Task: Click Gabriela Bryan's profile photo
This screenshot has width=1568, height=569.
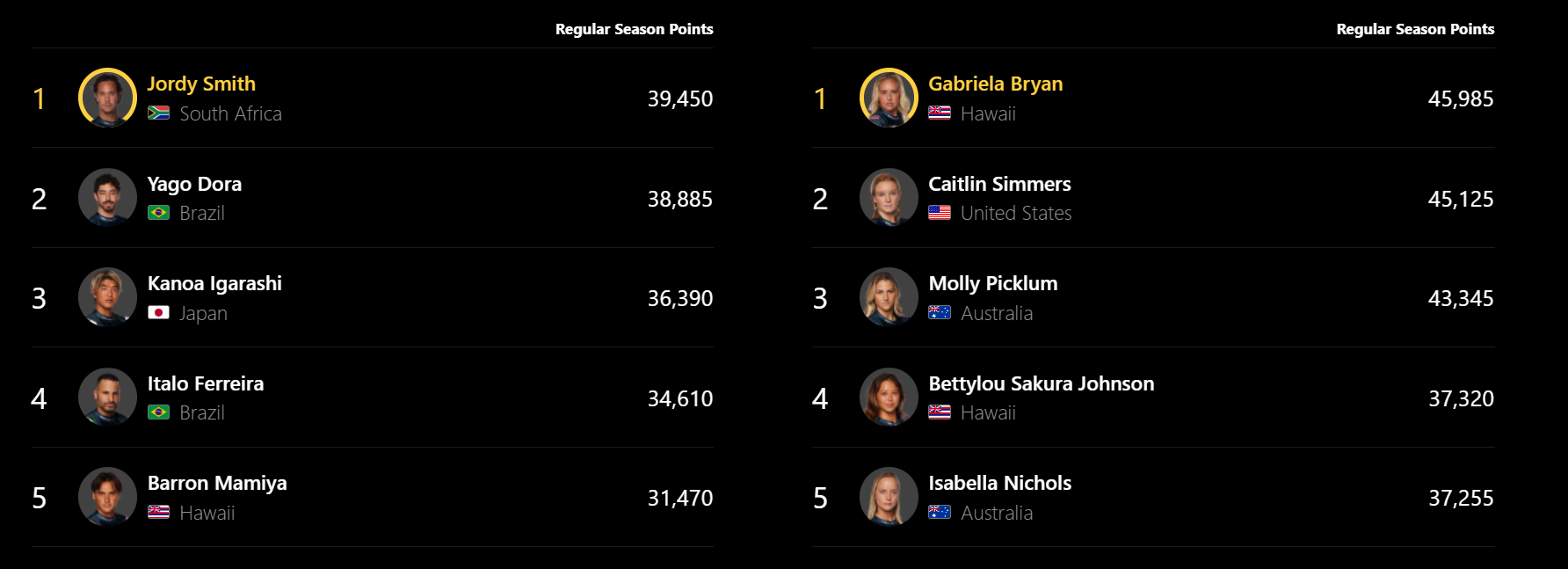Action: coord(889,98)
